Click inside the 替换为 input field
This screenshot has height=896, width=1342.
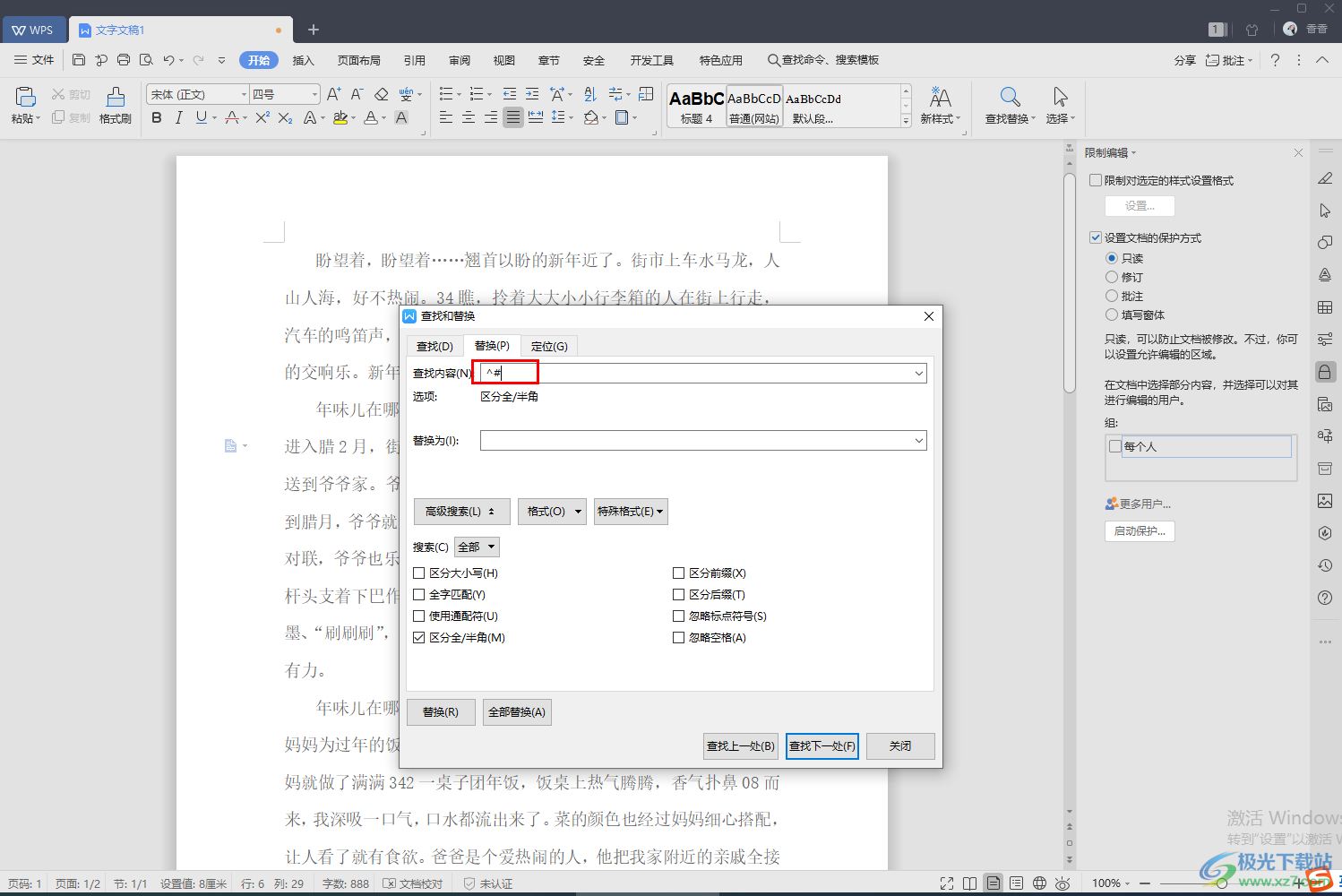pyautogui.click(x=696, y=441)
